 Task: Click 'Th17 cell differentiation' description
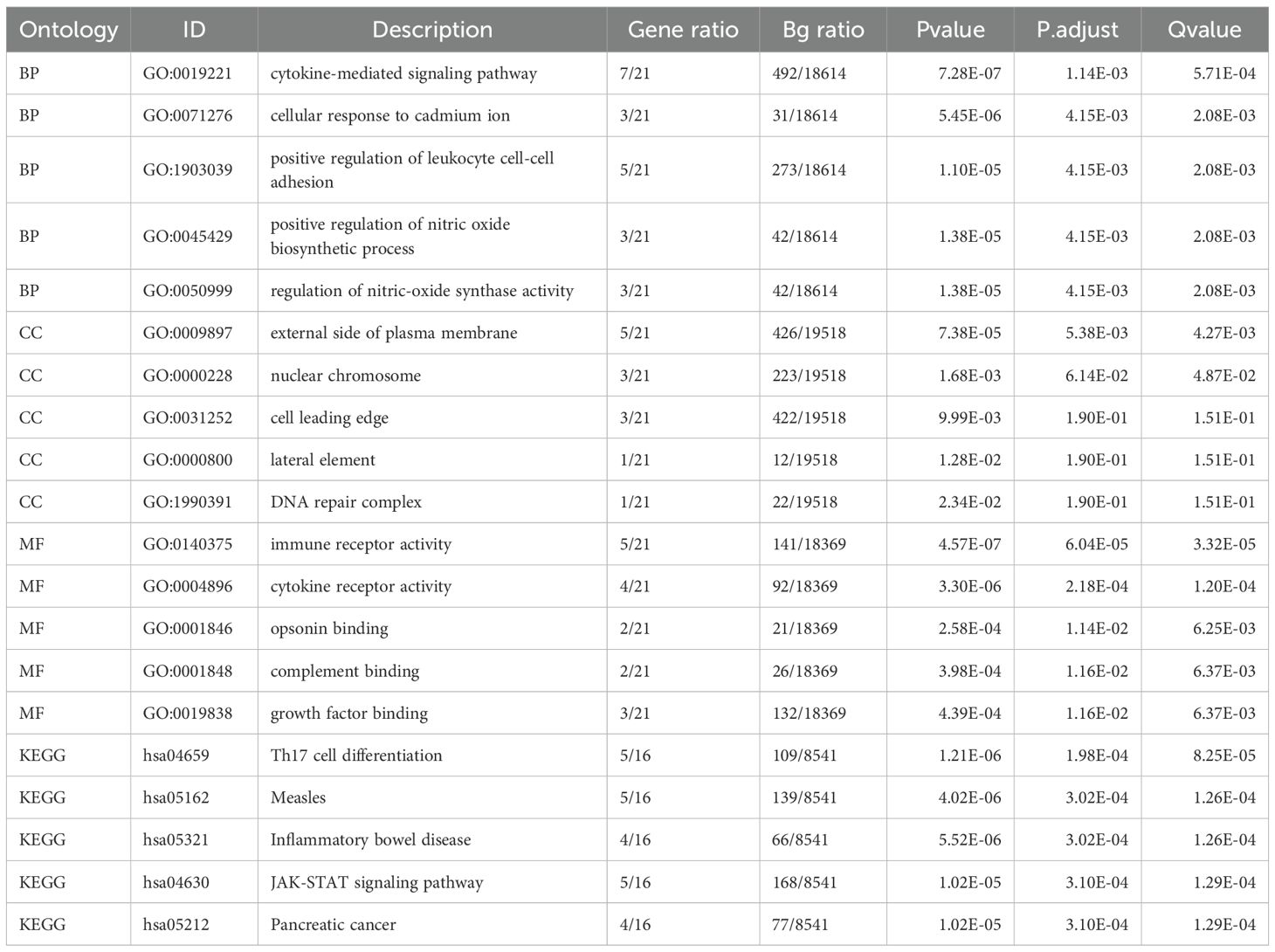356,755
